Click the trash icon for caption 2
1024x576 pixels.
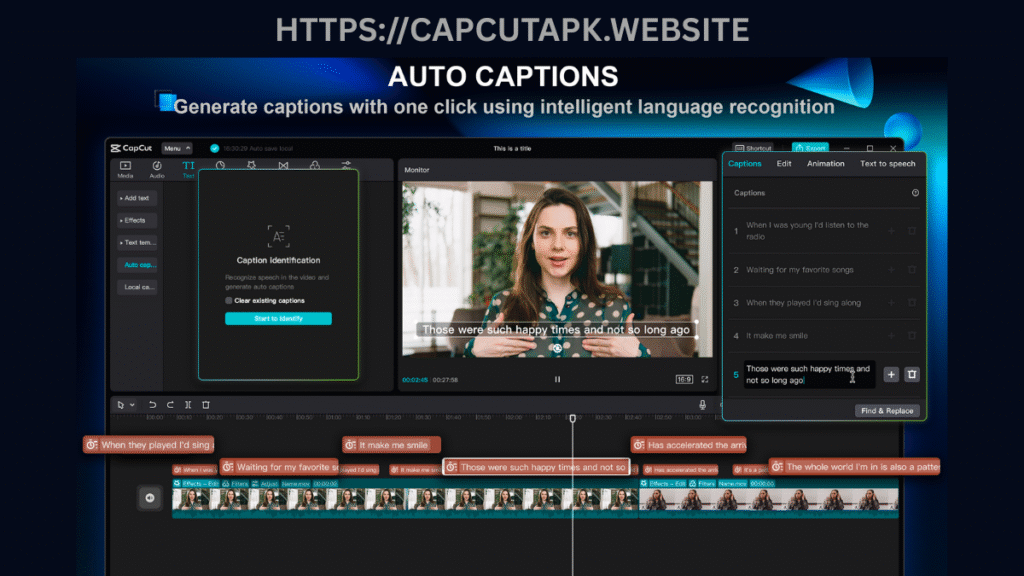coord(912,269)
